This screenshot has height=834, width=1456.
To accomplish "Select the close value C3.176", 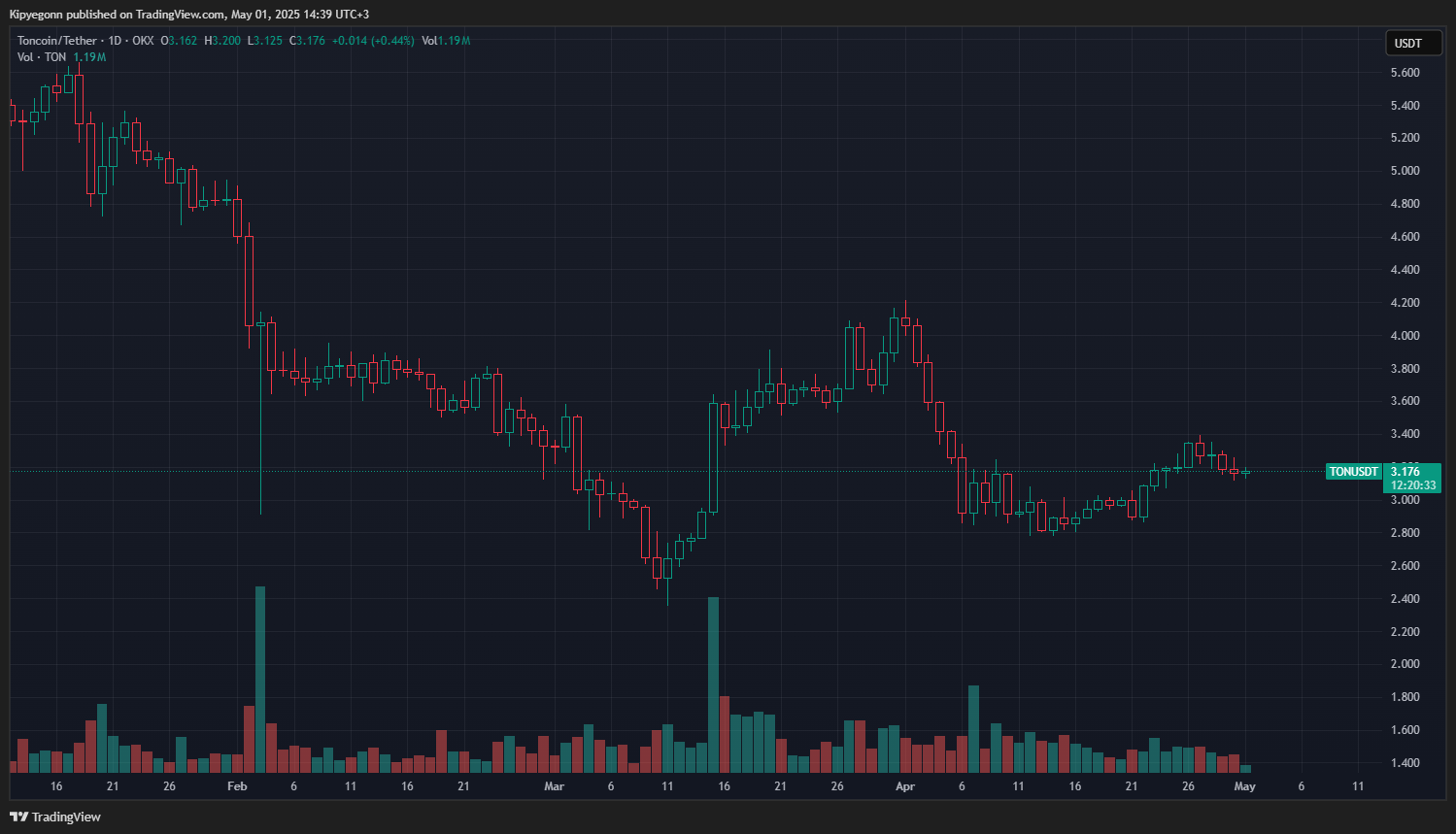I will tap(307, 41).
